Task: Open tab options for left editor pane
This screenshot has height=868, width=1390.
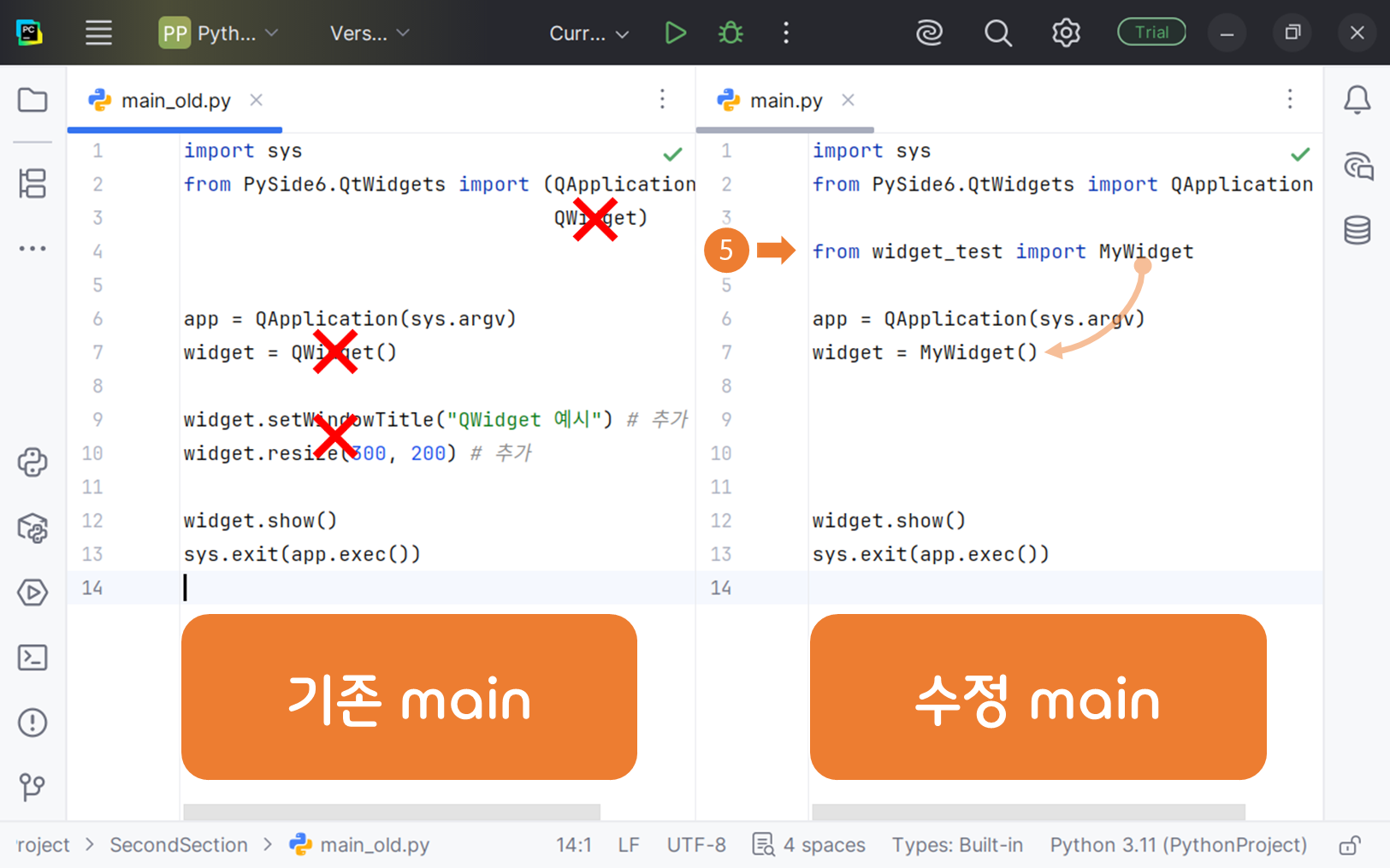Action: [662, 99]
